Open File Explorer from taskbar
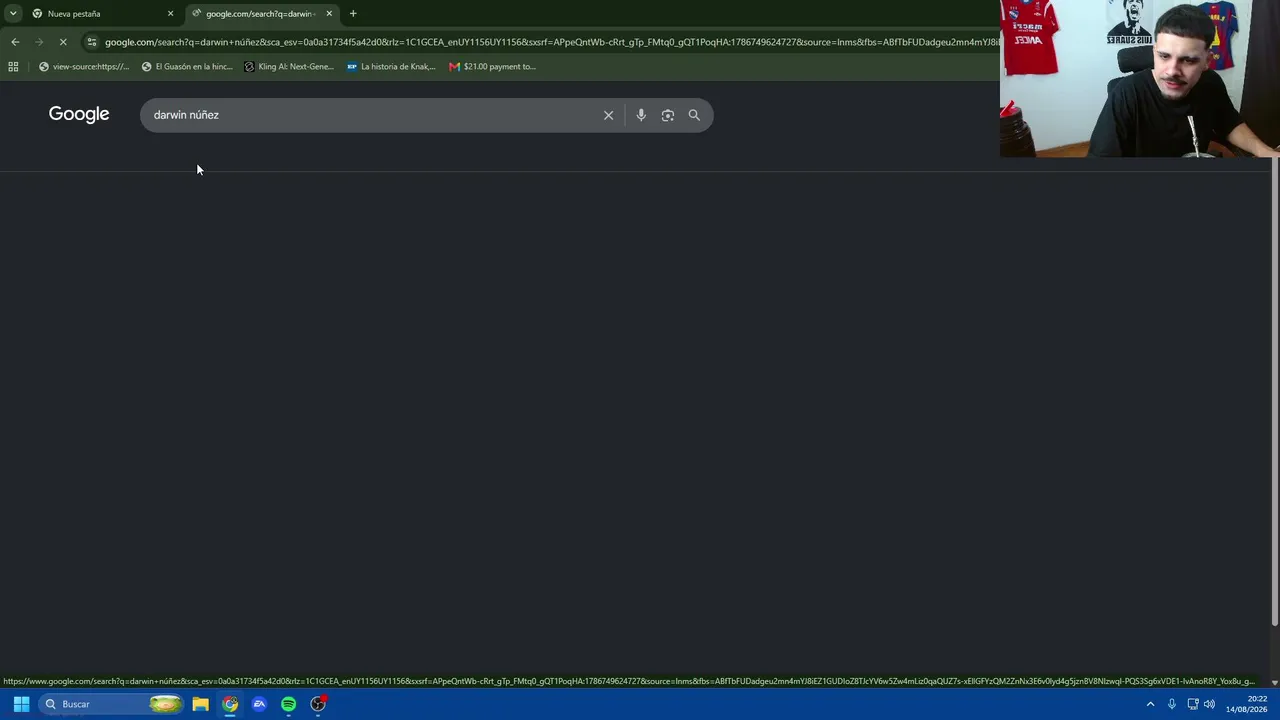 tap(201, 704)
